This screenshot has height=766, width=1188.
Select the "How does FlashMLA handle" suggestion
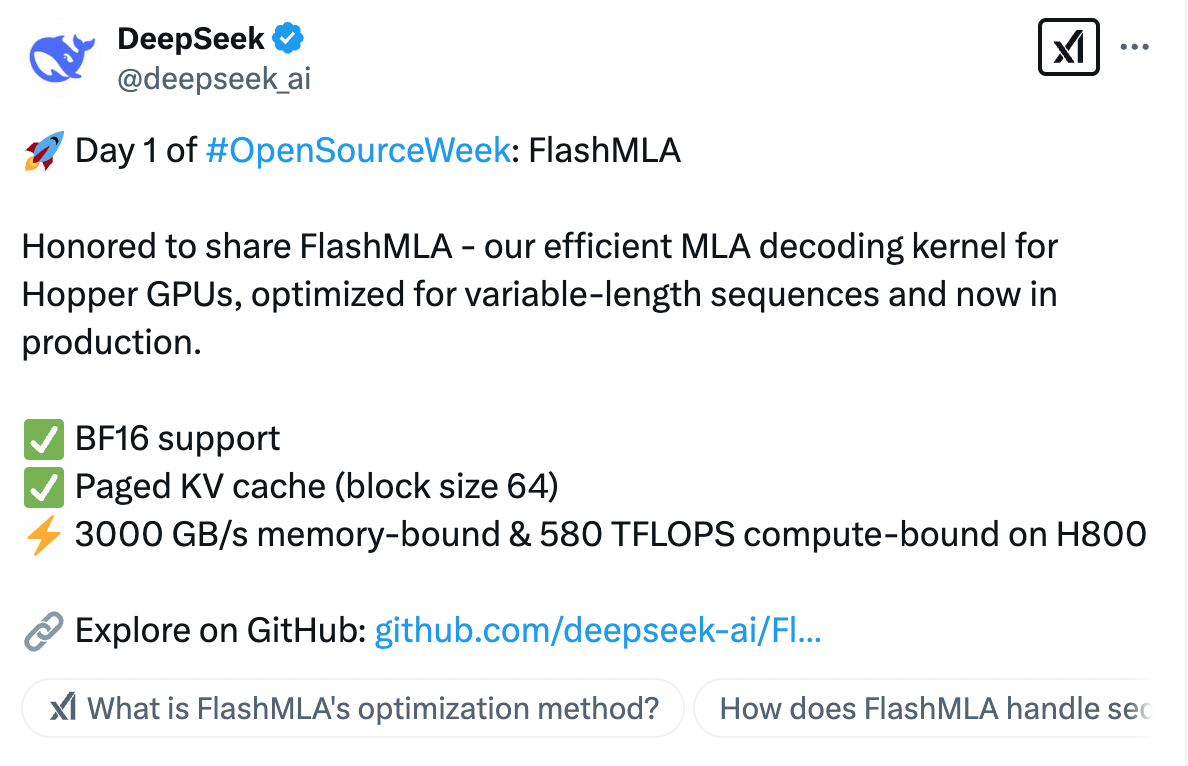(x=930, y=709)
